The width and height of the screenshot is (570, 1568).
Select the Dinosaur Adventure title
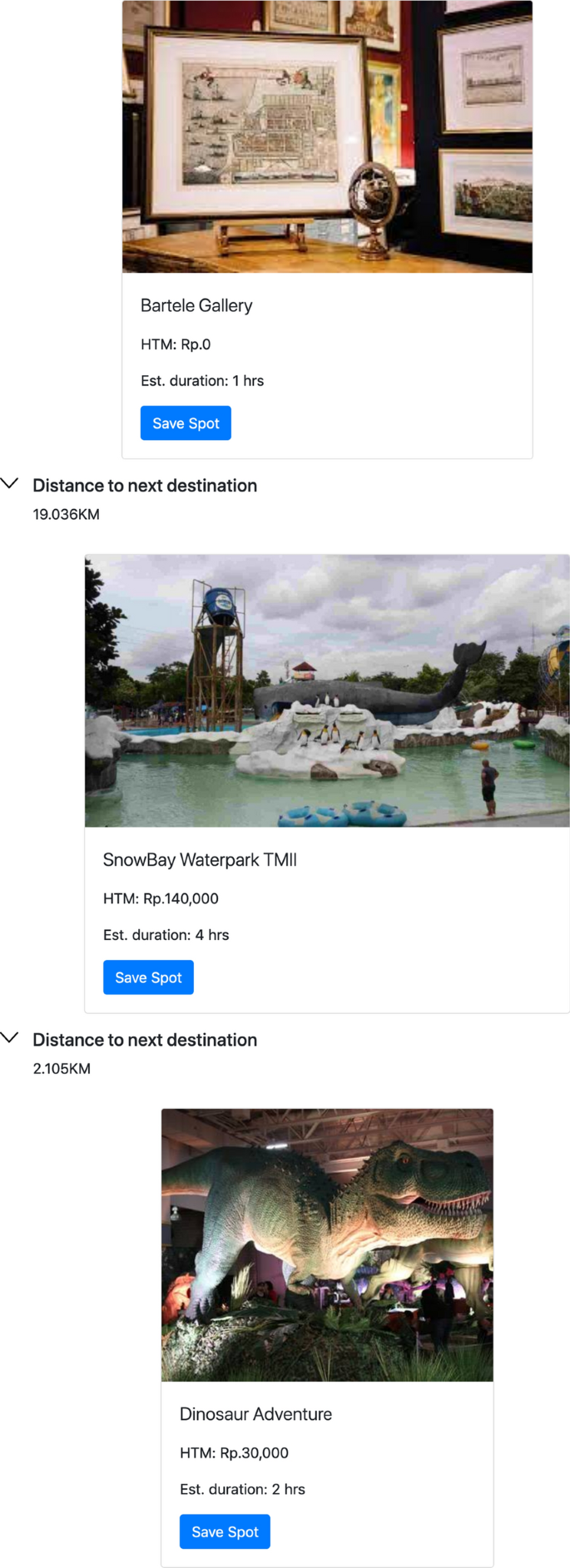tap(255, 1414)
